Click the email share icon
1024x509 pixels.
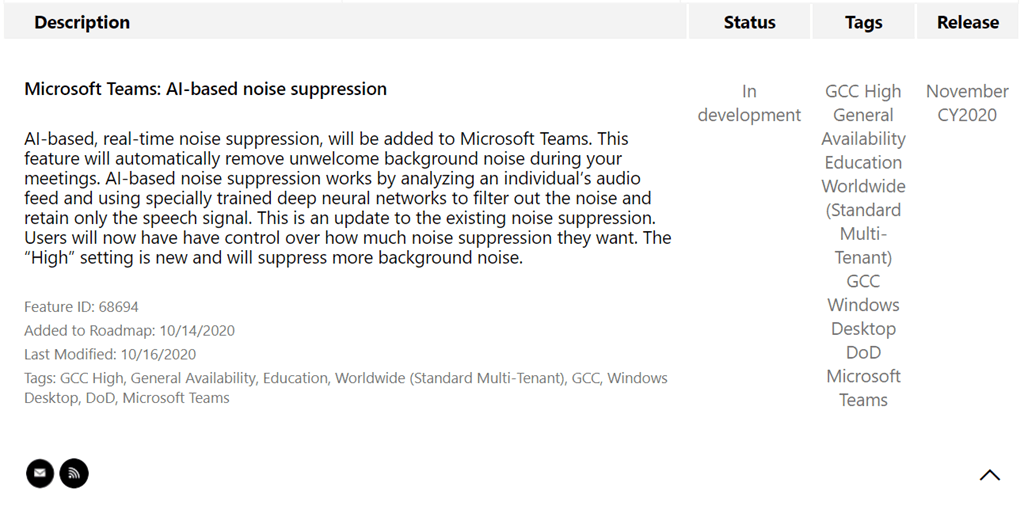coord(40,473)
